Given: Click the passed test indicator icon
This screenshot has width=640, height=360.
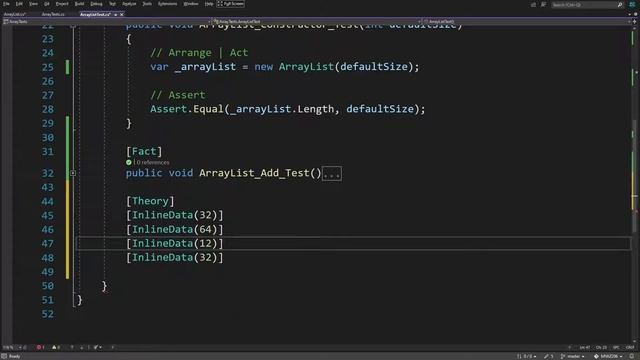Looking at the screenshot, I should point(129,162).
